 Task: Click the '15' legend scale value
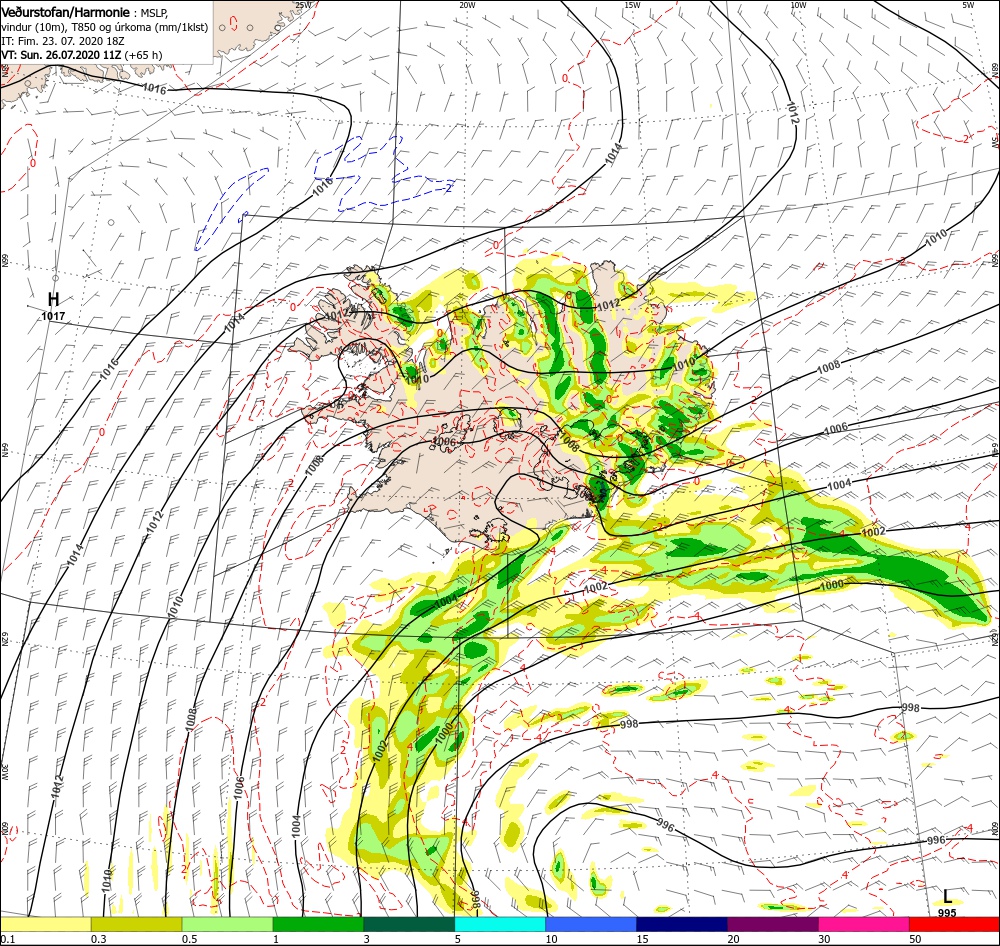(642, 939)
